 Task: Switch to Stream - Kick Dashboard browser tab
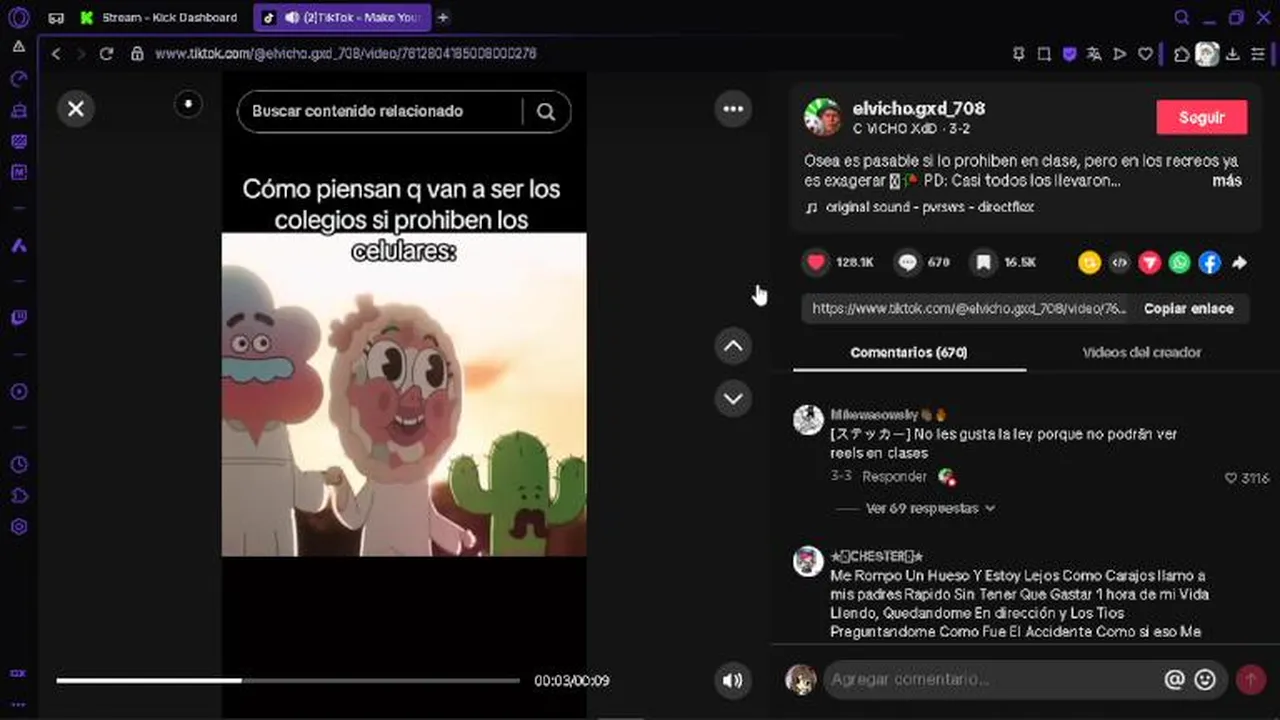click(160, 17)
